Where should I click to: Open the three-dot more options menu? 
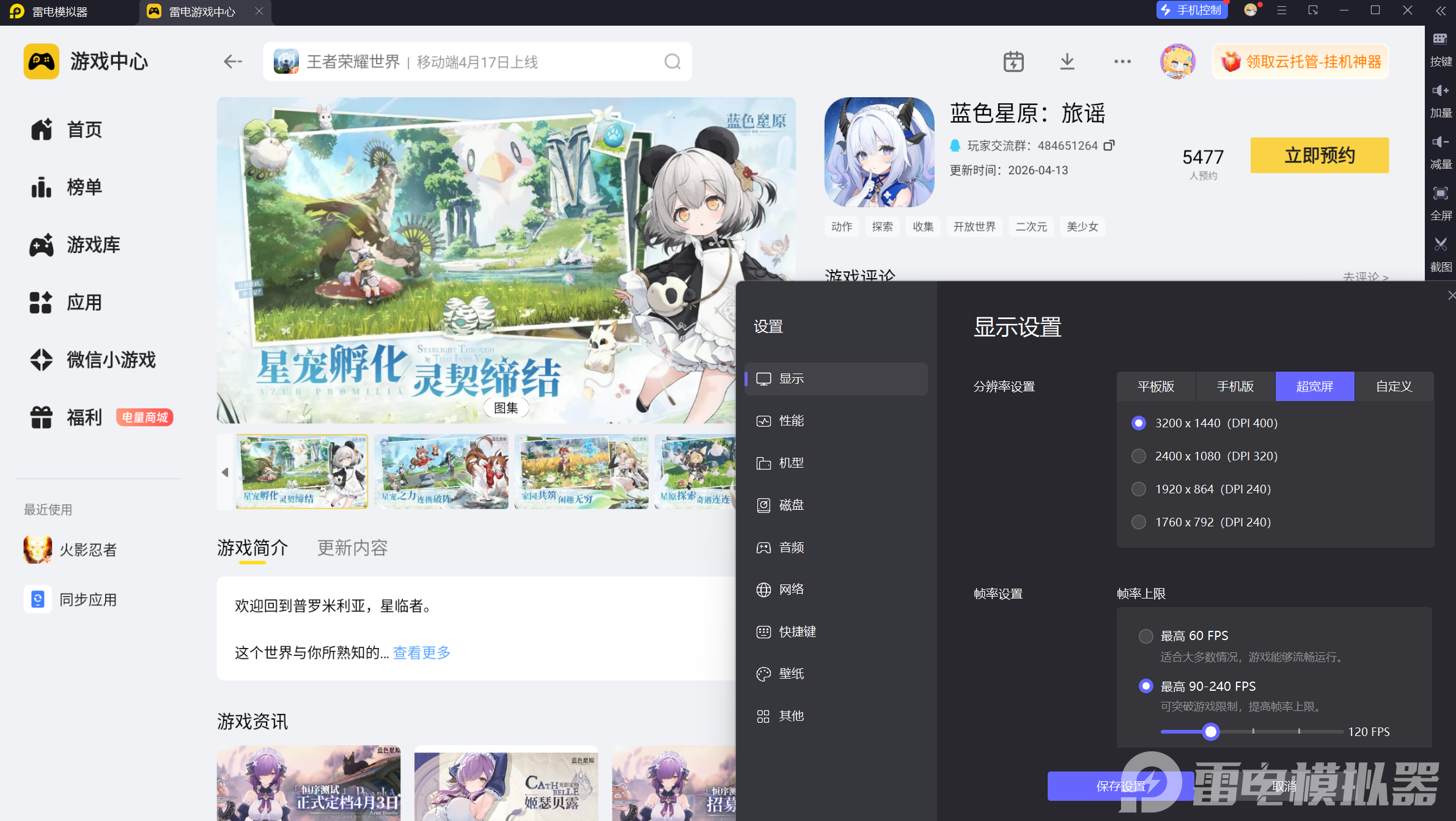tap(1122, 62)
